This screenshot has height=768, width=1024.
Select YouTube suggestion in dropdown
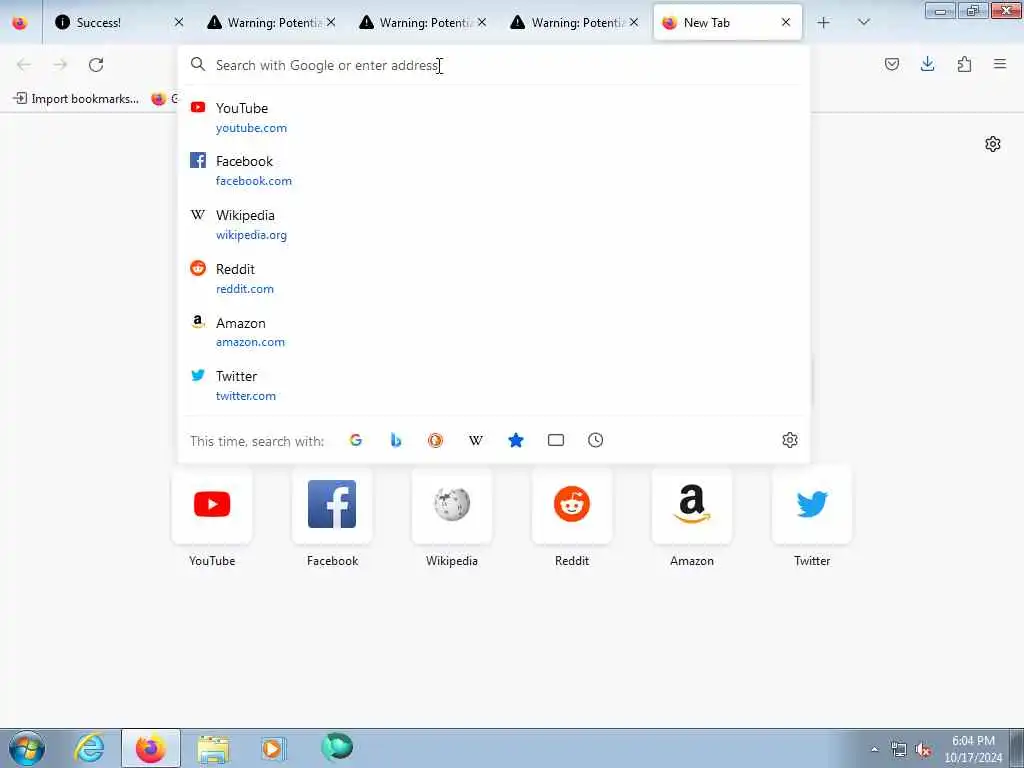pos(494,118)
